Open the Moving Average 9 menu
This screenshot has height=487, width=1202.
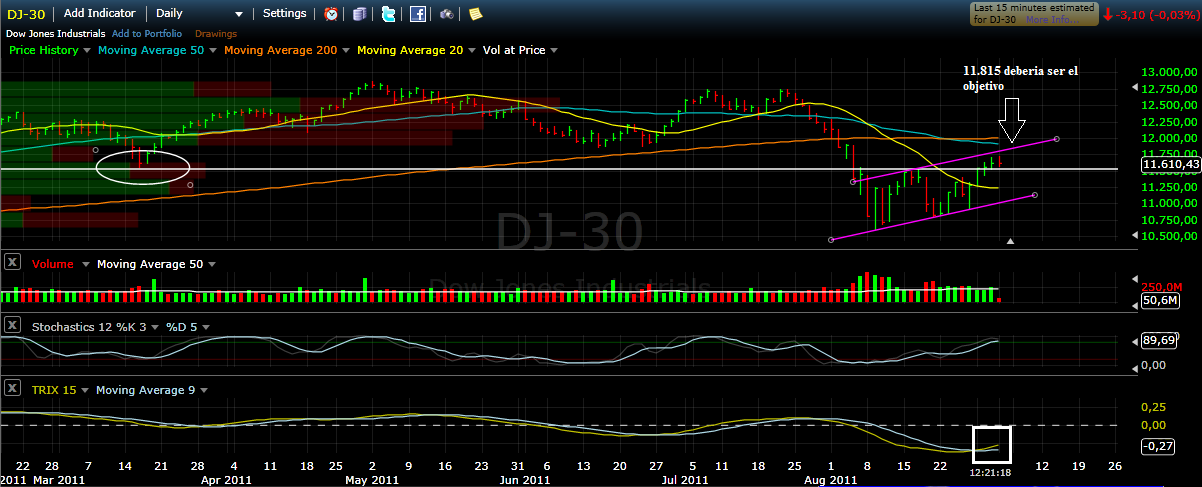pos(152,389)
